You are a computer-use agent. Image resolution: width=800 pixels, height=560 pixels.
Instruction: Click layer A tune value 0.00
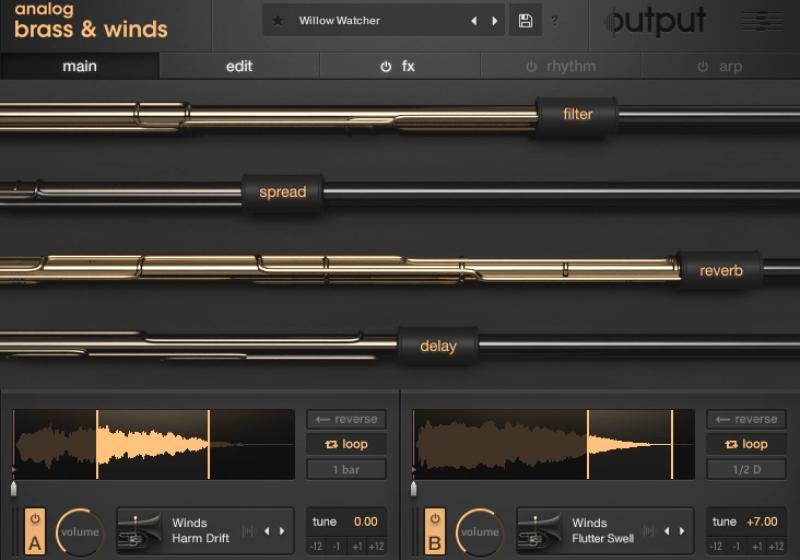tap(366, 522)
